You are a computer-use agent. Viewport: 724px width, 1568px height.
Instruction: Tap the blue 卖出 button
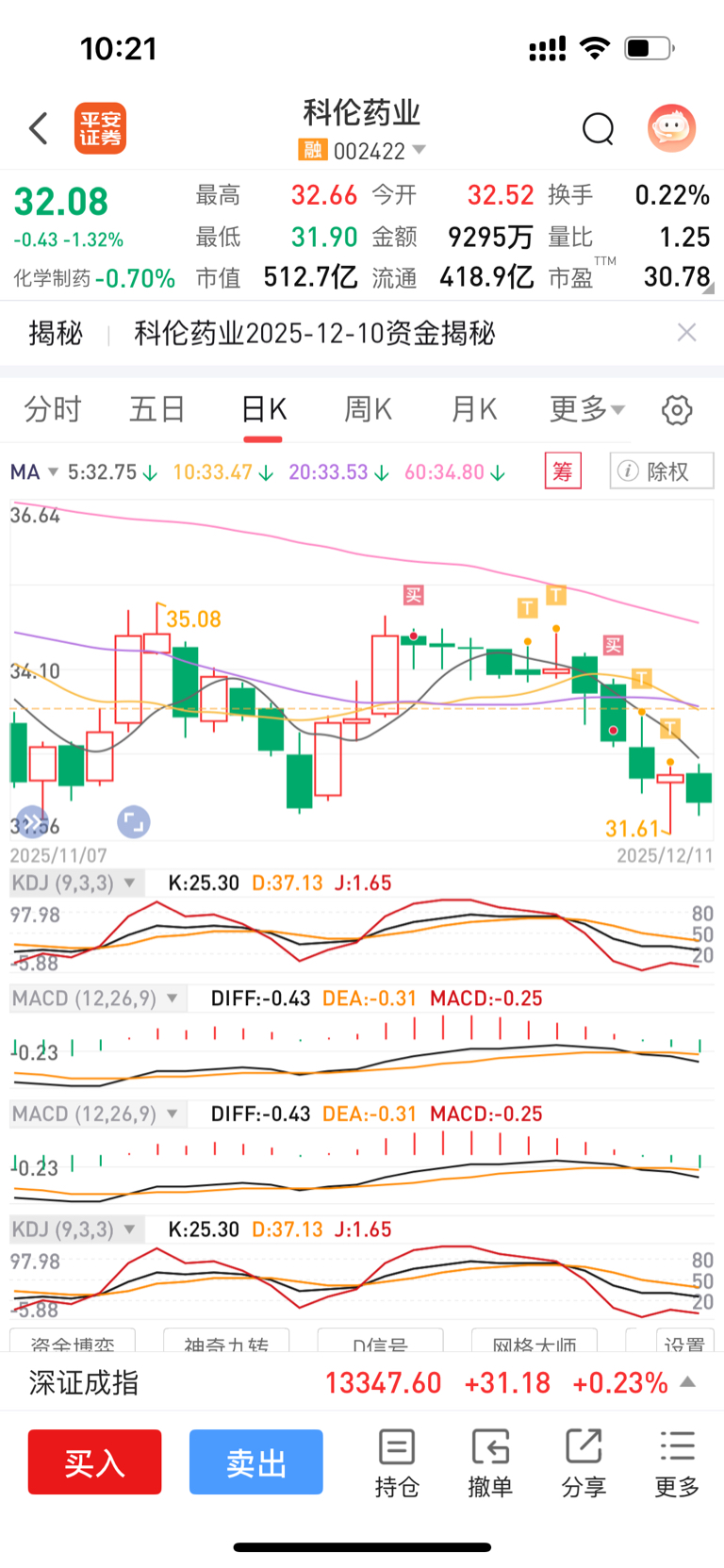(x=255, y=1461)
